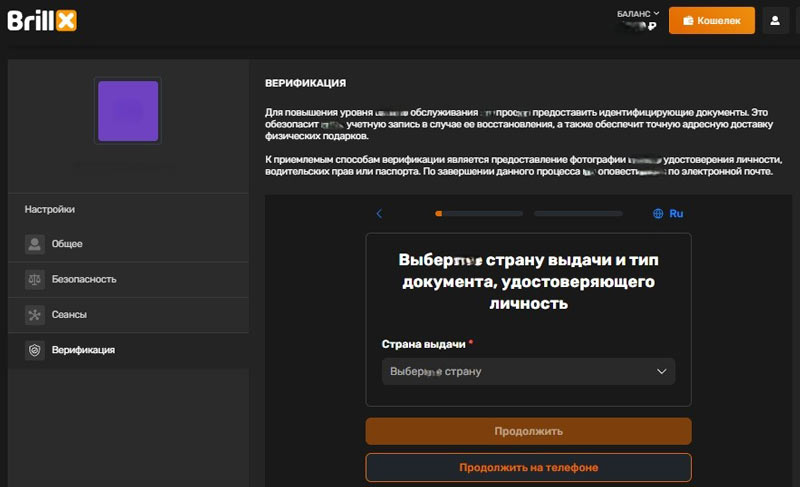This screenshot has width=800, height=487.
Task: Open the Верификация settings section
Action: 128,350
